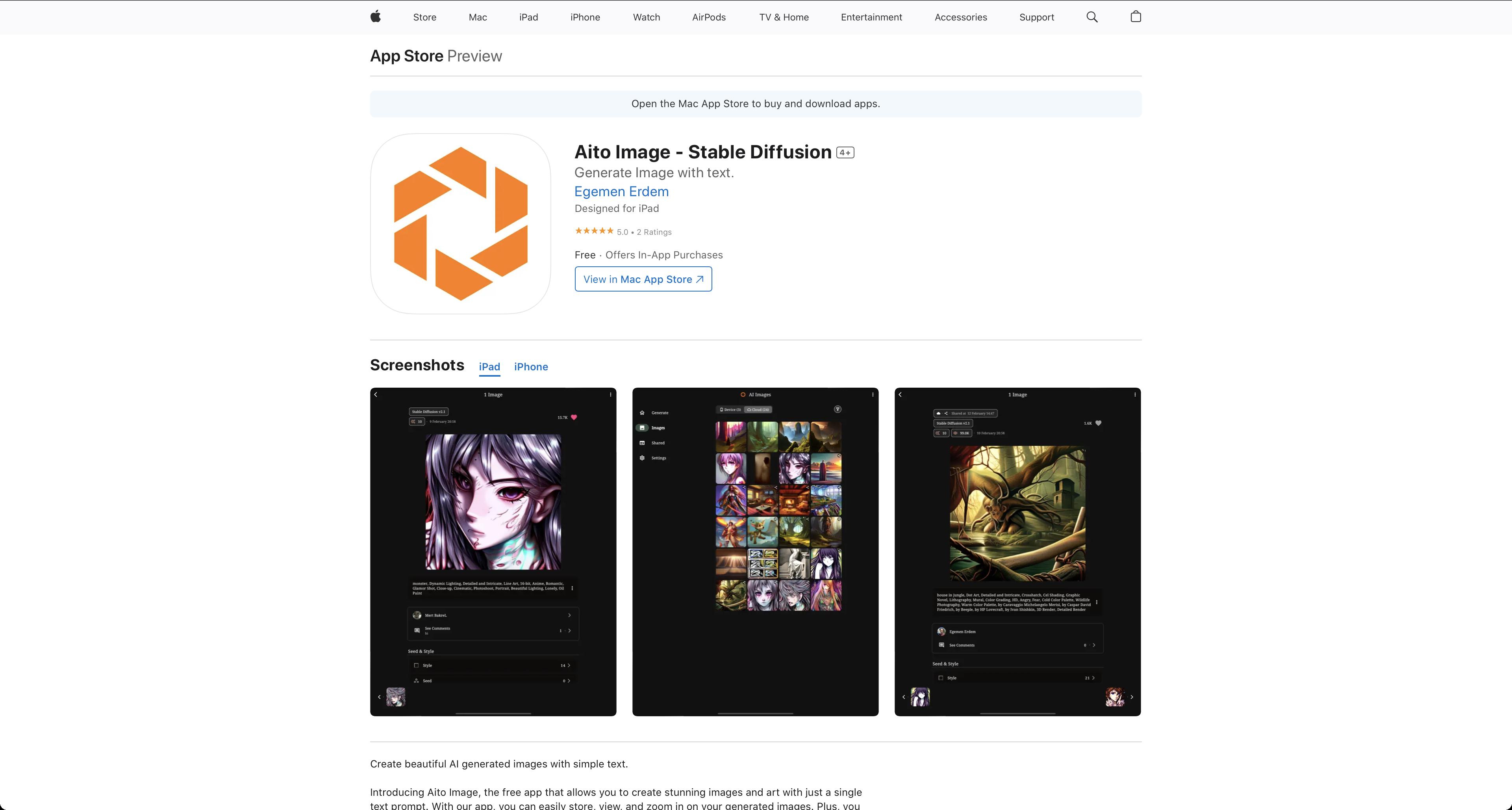
Task: Open developer Egemen Erdem link
Action: (621, 191)
